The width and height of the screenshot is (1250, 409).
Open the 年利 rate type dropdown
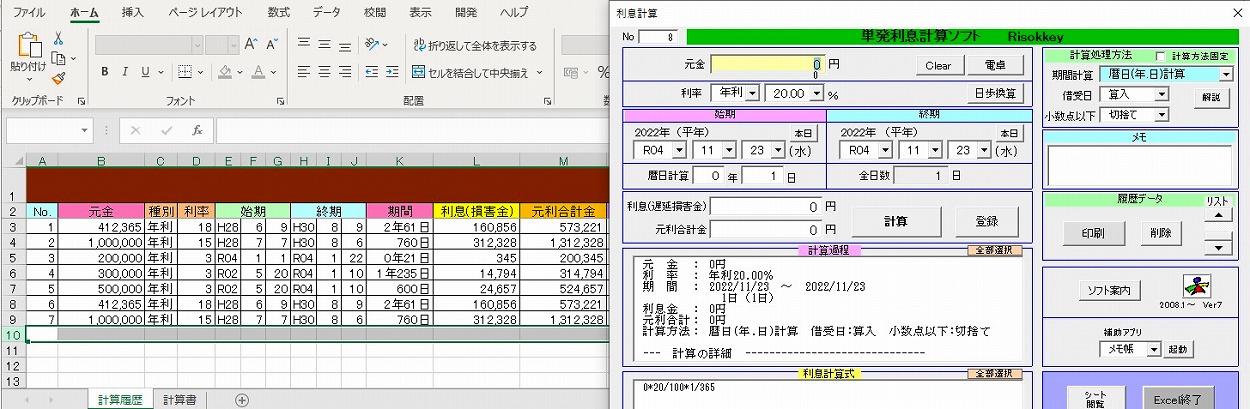pos(751,93)
